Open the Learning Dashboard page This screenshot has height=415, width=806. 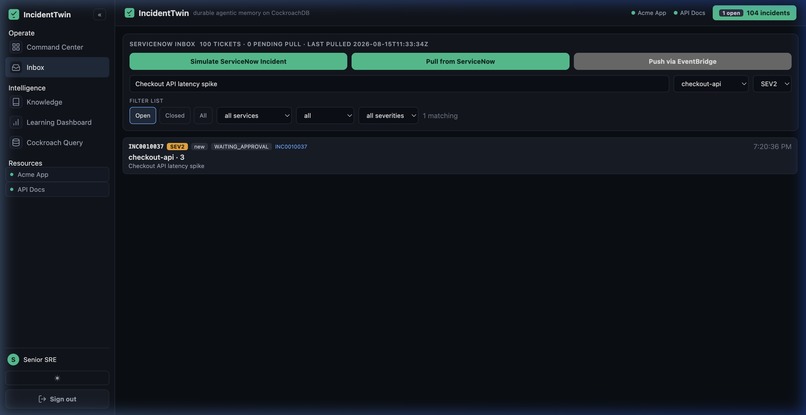[57, 122]
